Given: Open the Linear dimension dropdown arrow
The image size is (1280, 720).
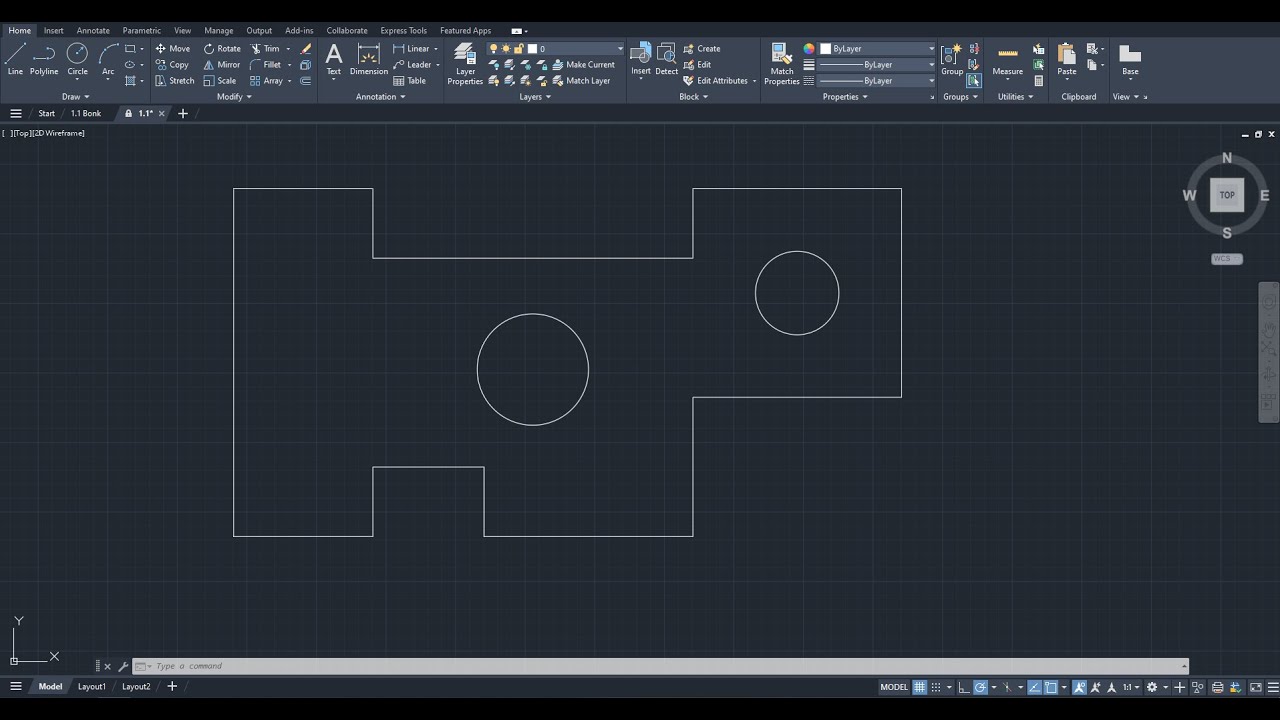Looking at the screenshot, I should tap(436, 48).
